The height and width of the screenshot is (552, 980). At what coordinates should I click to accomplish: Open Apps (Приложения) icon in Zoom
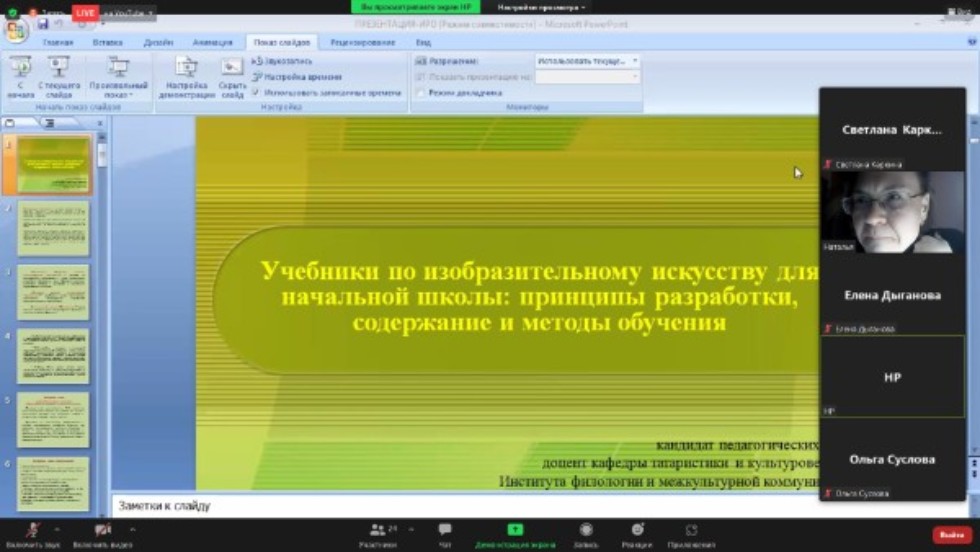click(x=691, y=529)
